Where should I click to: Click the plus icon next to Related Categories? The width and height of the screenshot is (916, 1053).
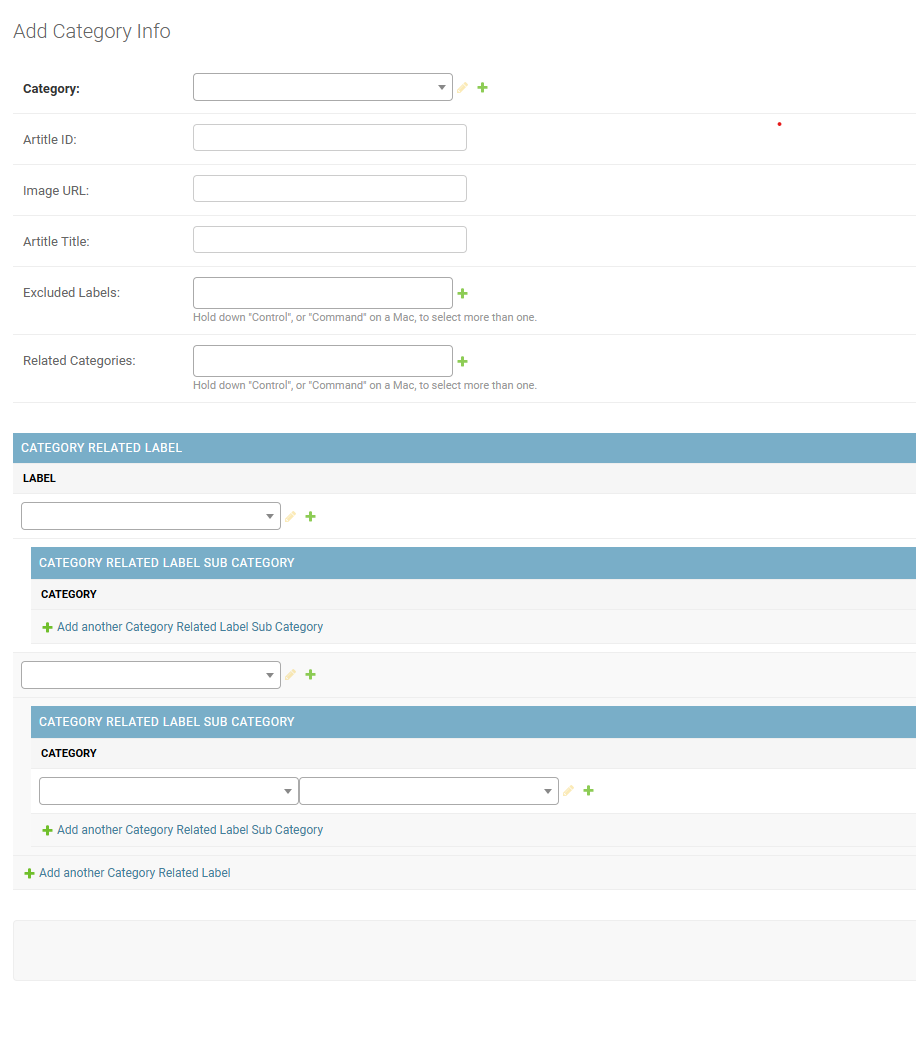(x=462, y=361)
